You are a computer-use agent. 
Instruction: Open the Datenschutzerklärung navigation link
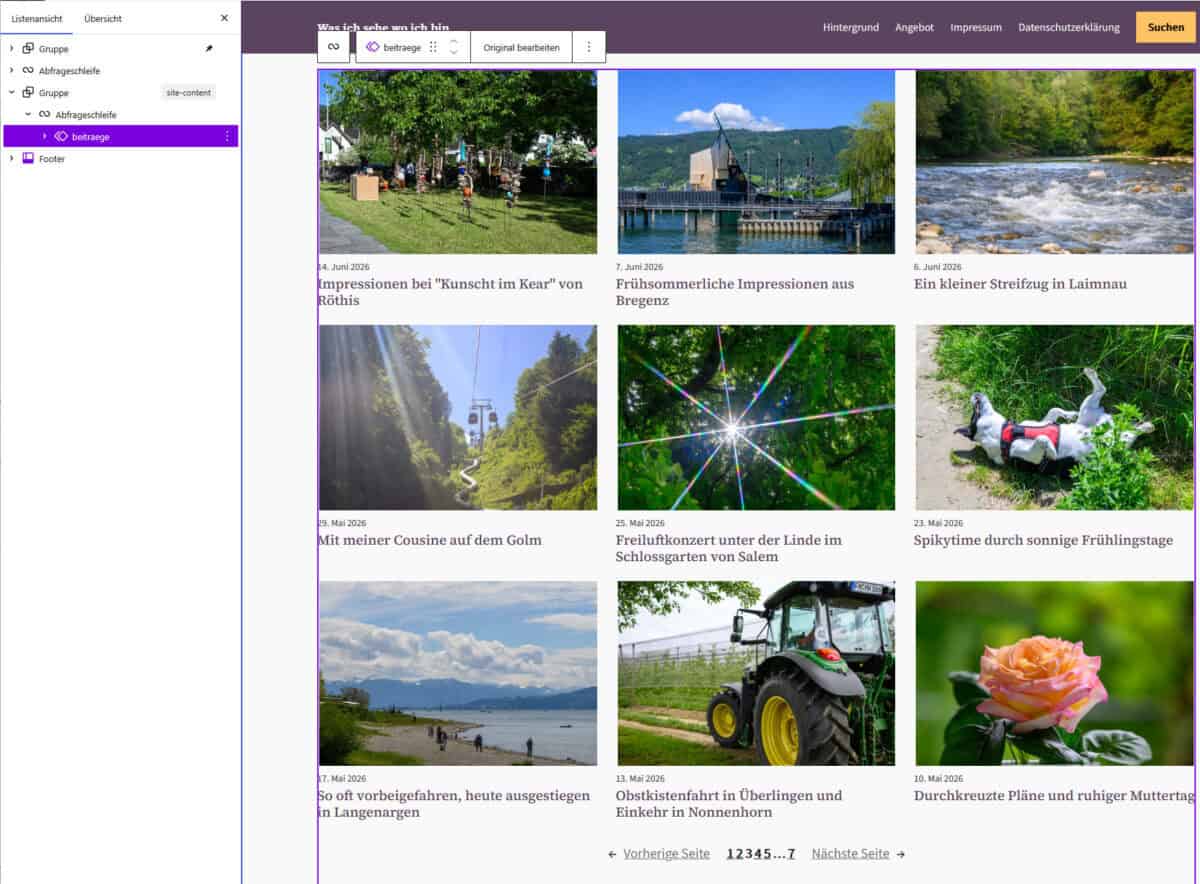pos(1068,27)
